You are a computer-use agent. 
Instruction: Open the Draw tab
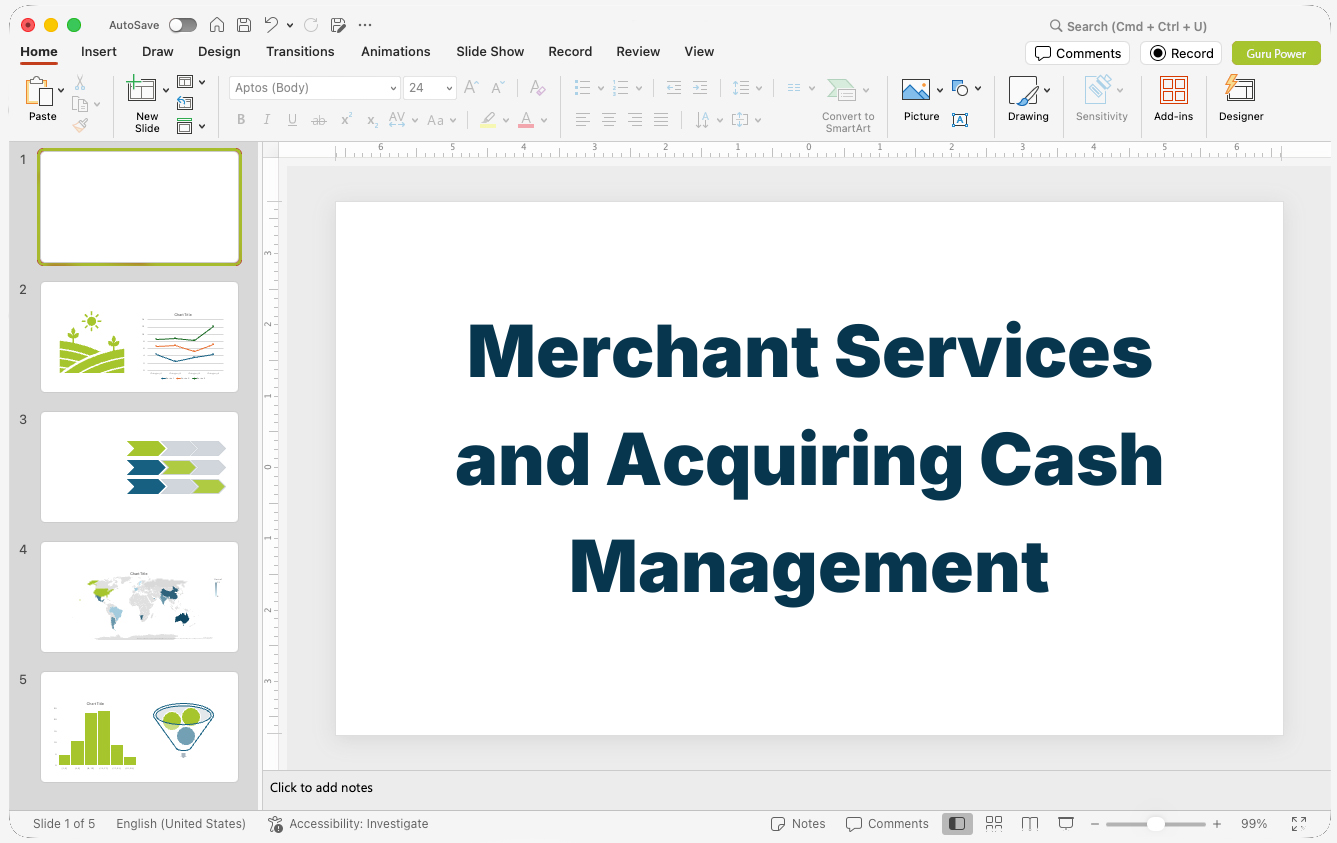tap(158, 52)
